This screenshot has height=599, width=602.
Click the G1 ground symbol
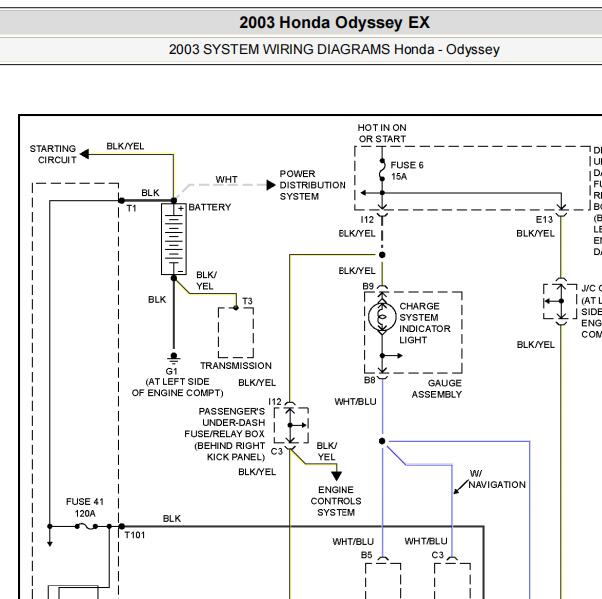coord(174,358)
